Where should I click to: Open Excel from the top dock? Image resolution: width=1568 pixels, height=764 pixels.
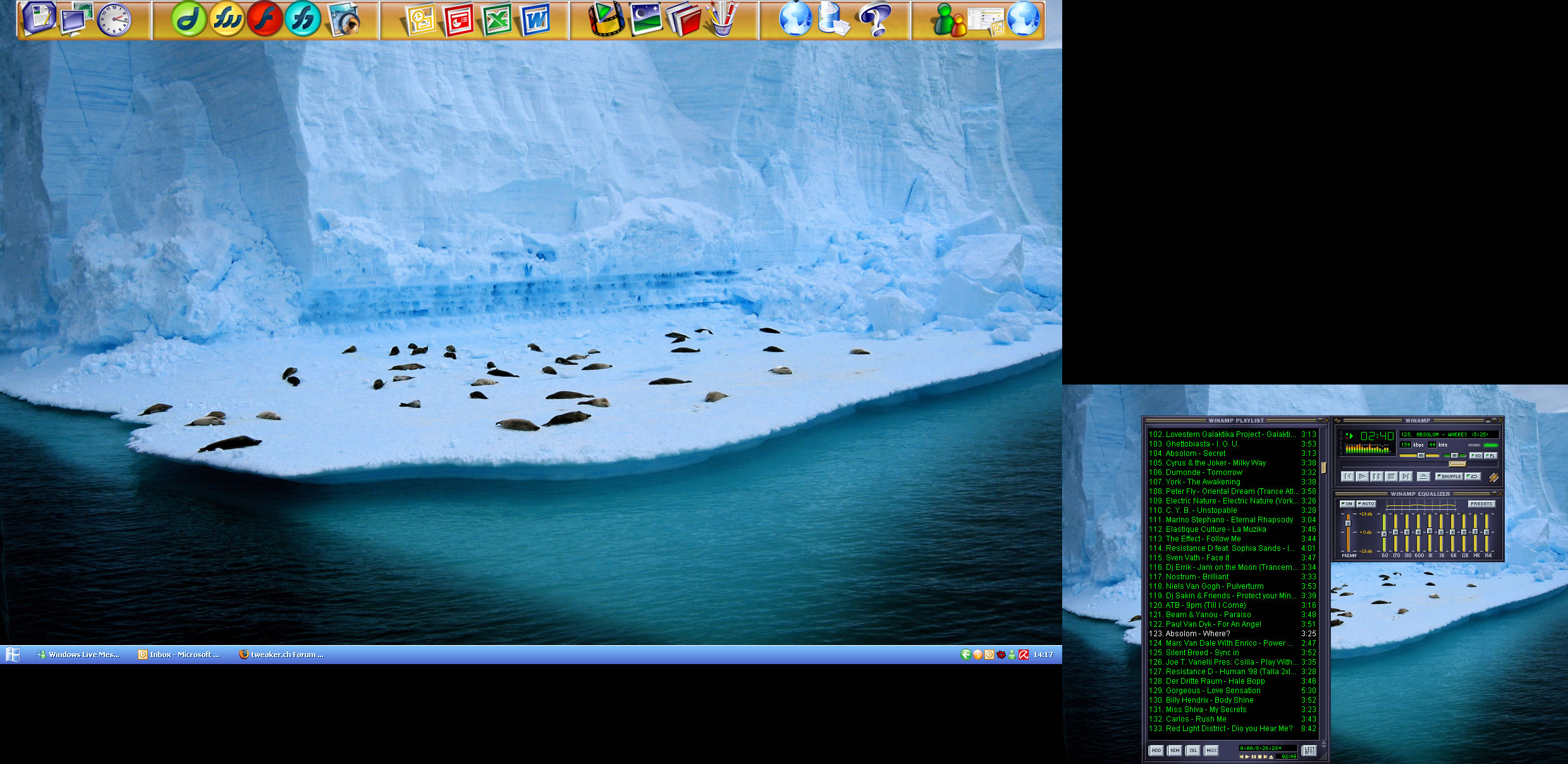(497, 20)
